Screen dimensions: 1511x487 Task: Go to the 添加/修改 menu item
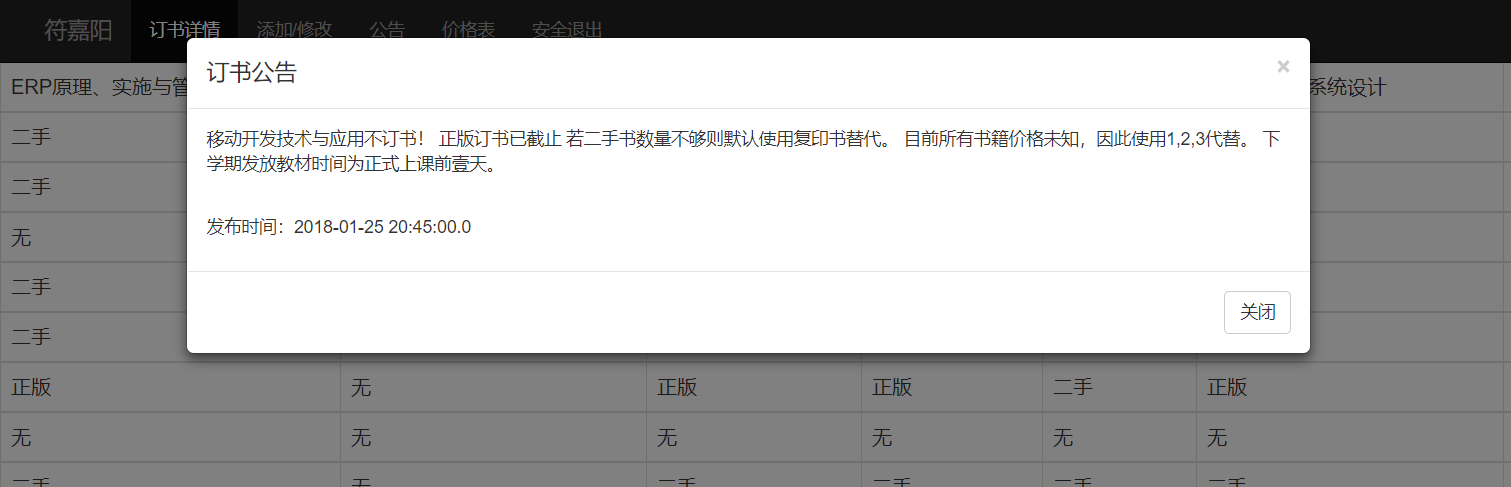pyautogui.click(x=293, y=30)
